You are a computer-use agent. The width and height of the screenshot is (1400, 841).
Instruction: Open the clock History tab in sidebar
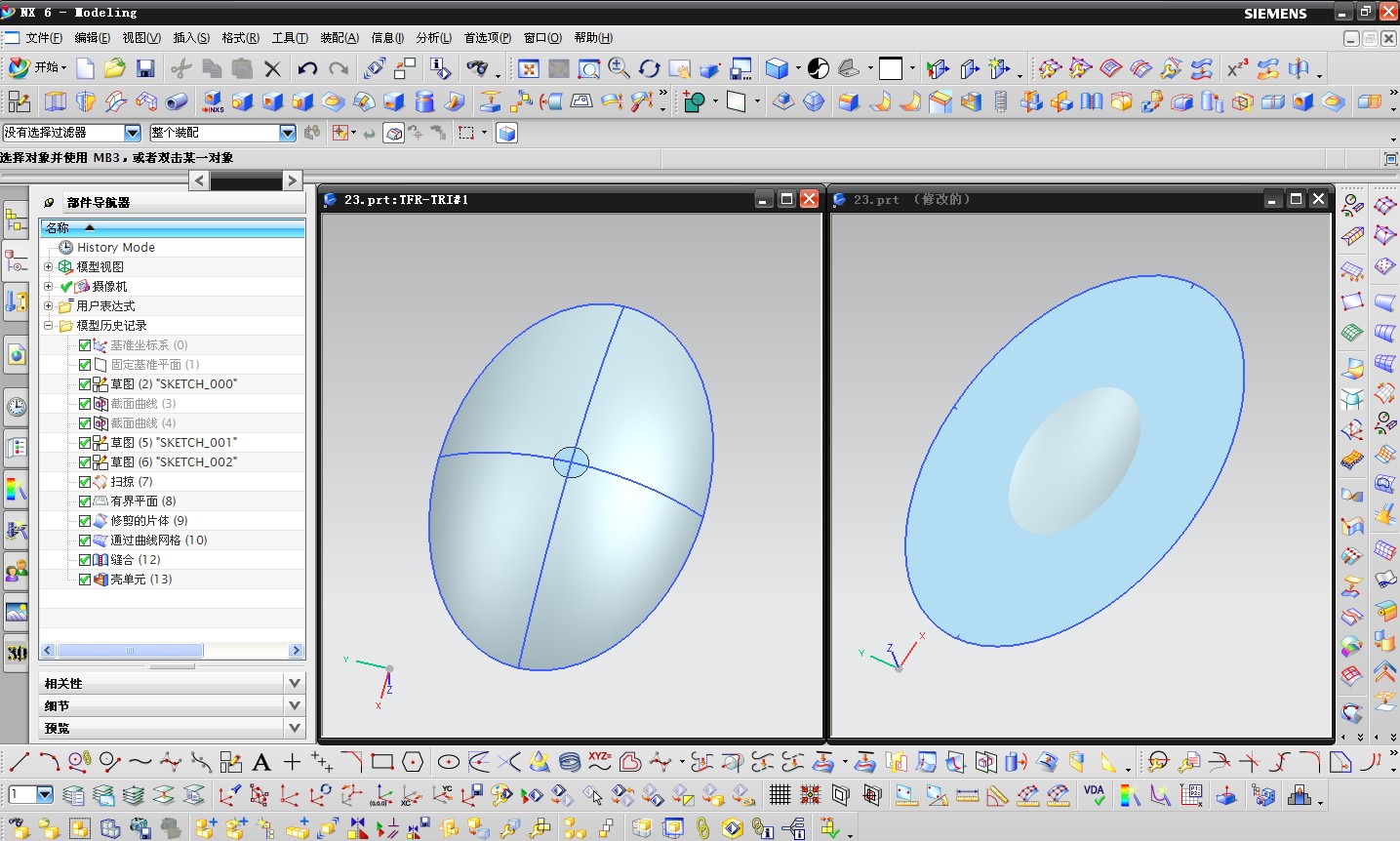pyautogui.click(x=16, y=407)
